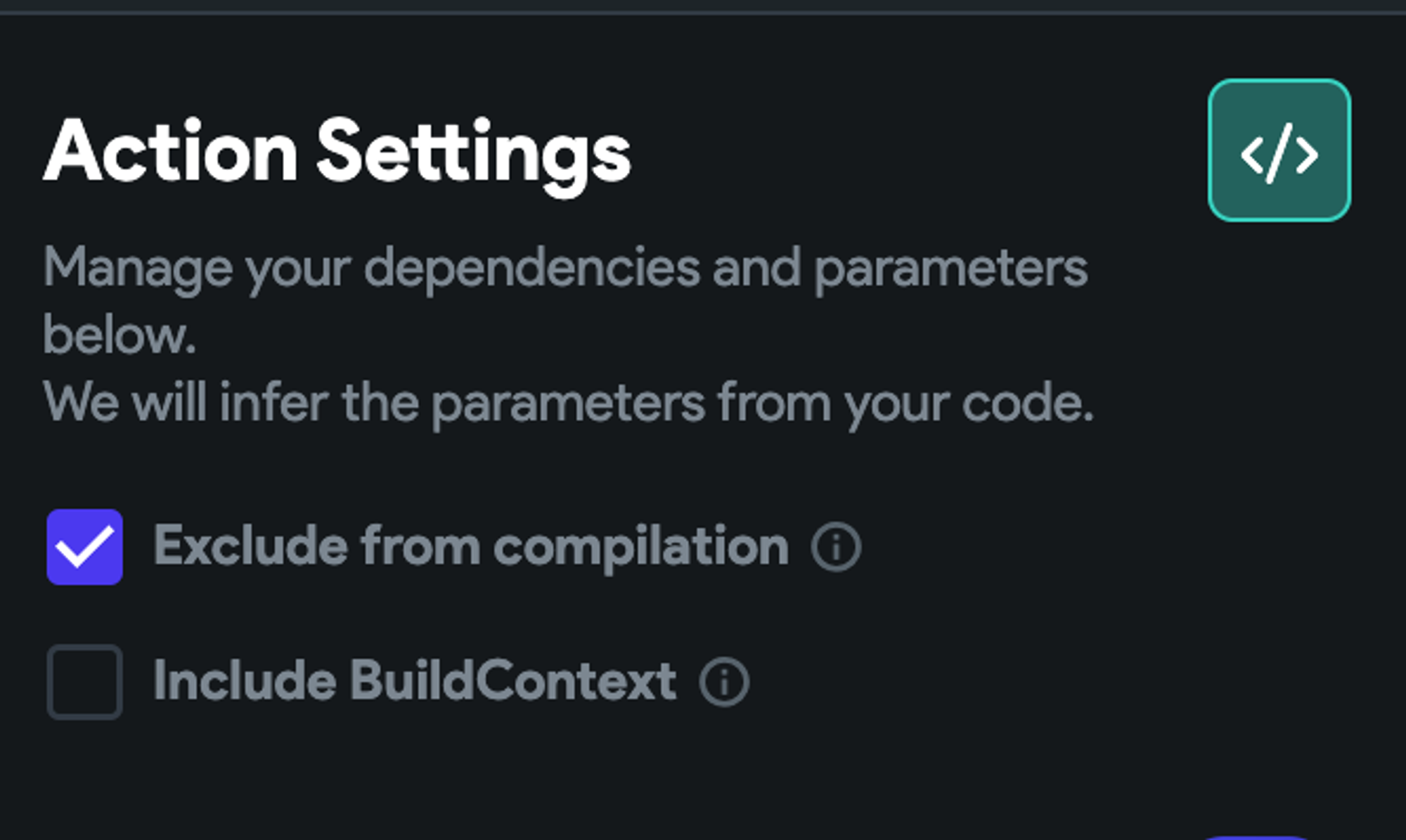Click the word 'Settings' in the panel title
This screenshot has width=1406, height=840.
click(474, 156)
